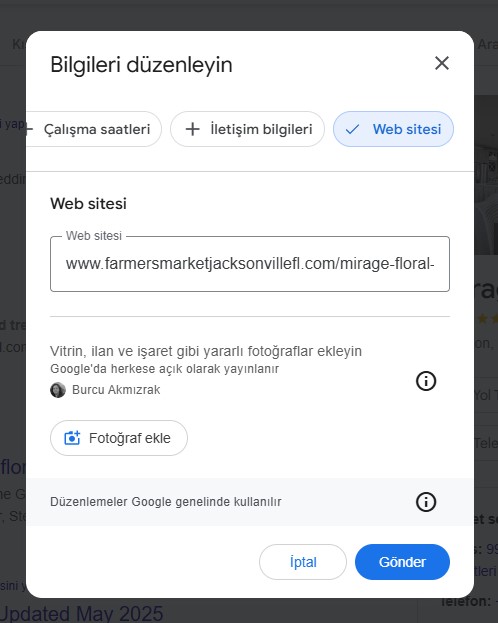The height and width of the screenshot is (623, 498).
Task: Select the Web sitesi chip
Action: [393, 129]
